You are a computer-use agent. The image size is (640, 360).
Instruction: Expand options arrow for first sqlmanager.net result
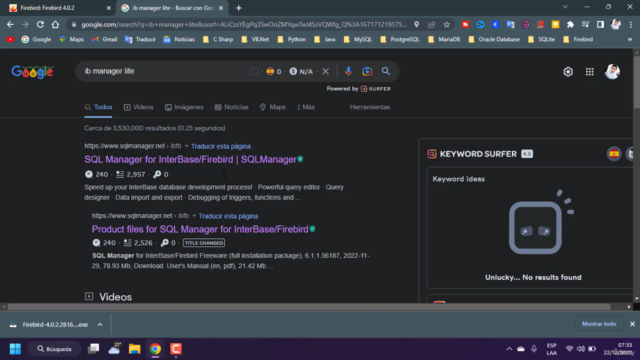[x=187, y=146]
